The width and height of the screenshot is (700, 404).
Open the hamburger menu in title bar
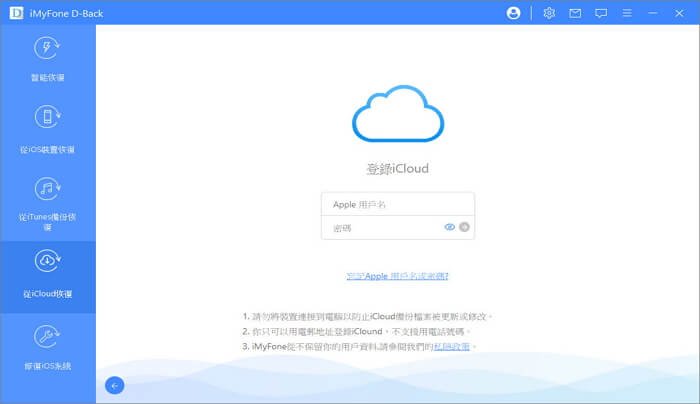coord(626,13)
